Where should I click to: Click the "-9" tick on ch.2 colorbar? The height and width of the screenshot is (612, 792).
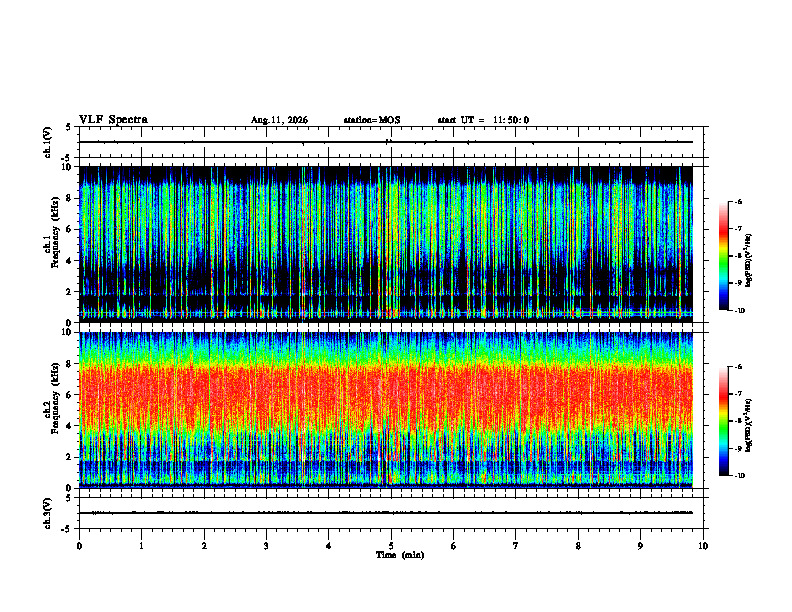(x=738, y=448)
